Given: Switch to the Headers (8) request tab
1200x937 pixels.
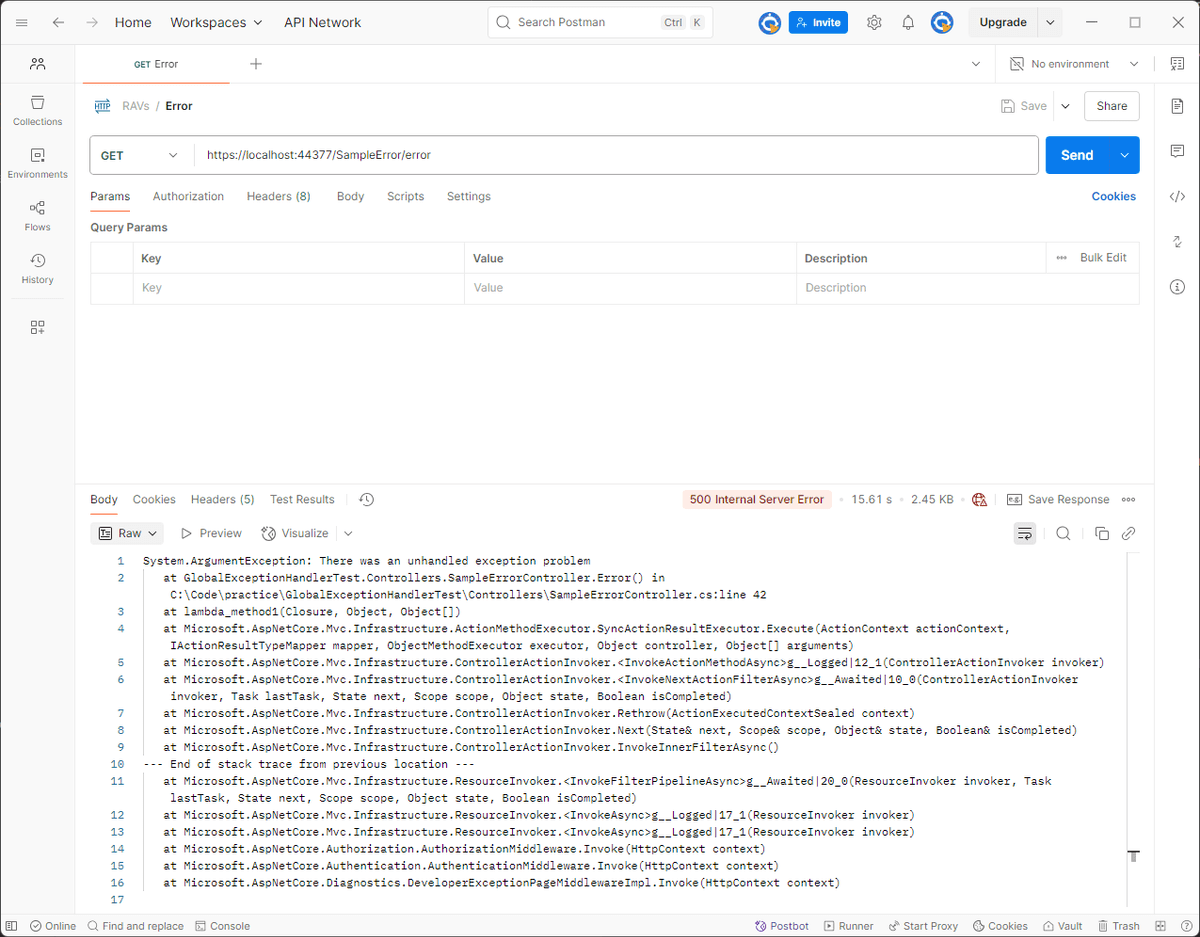Looking at the screenshot, I should pos(278,196).
